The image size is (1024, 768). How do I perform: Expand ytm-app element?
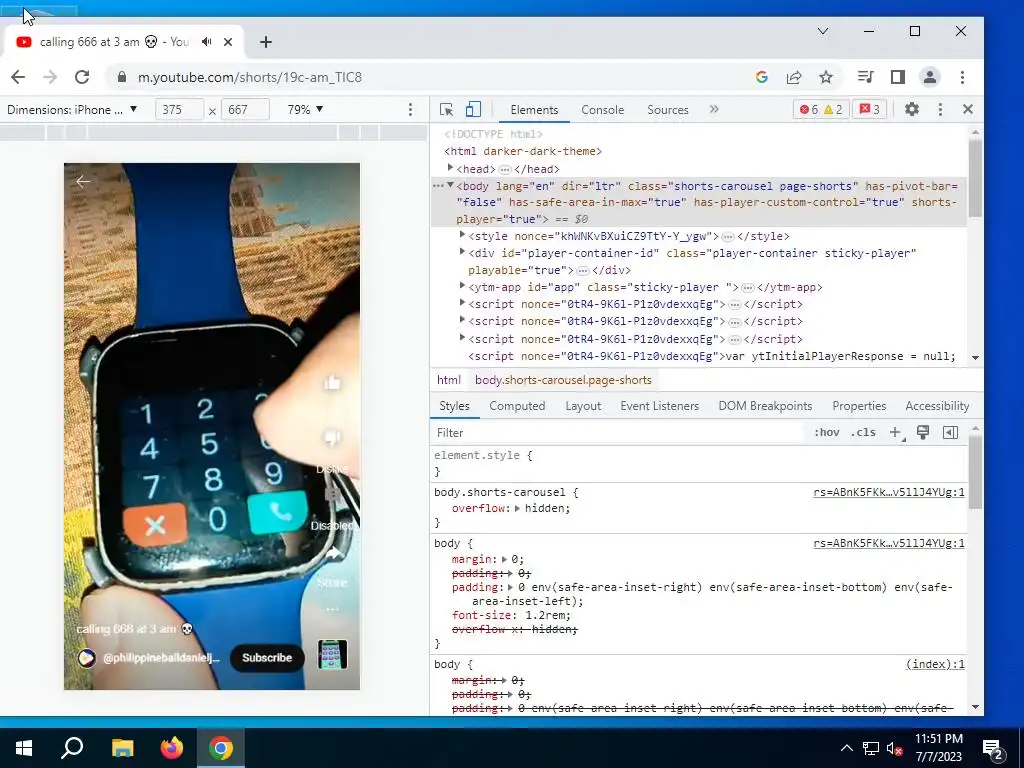coord(462,286)
